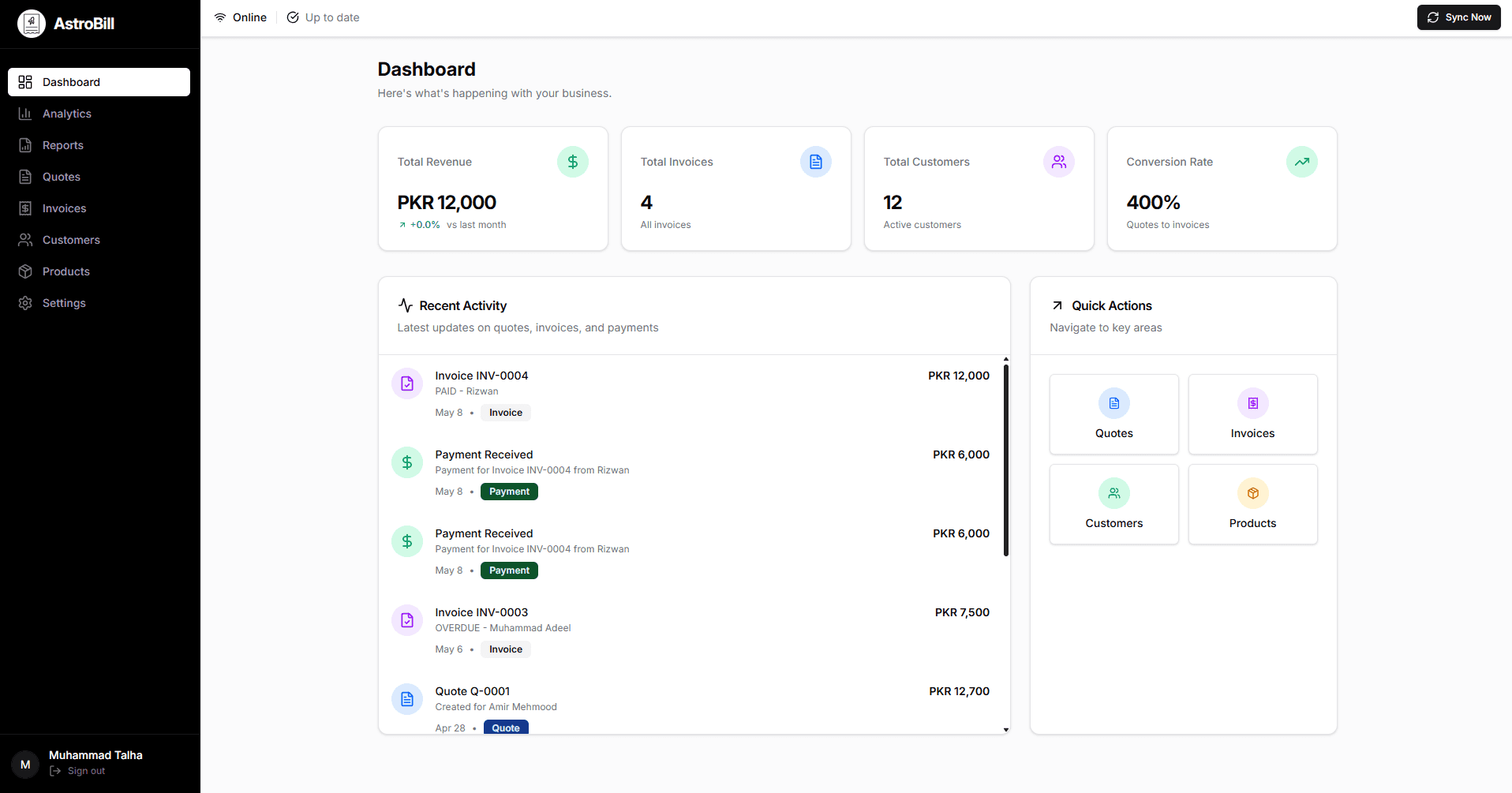Click the trend icon on Conversion Rate card
The width and height of the screenshot is (1512, 793).
1302,162
